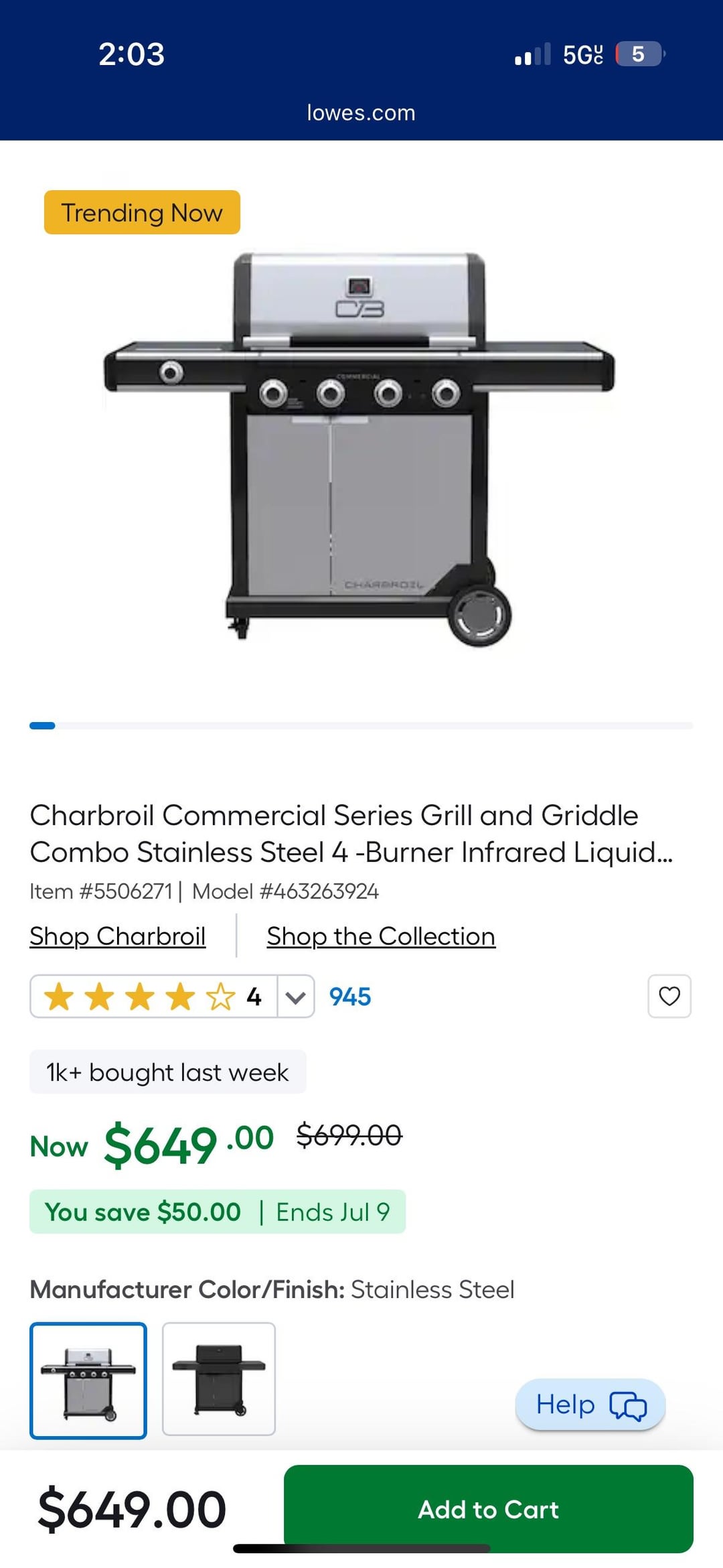Viewport: 723px width, 1568px height.
Task: Tap the 2:03 clock in status bar
Action: pos(131,54)
